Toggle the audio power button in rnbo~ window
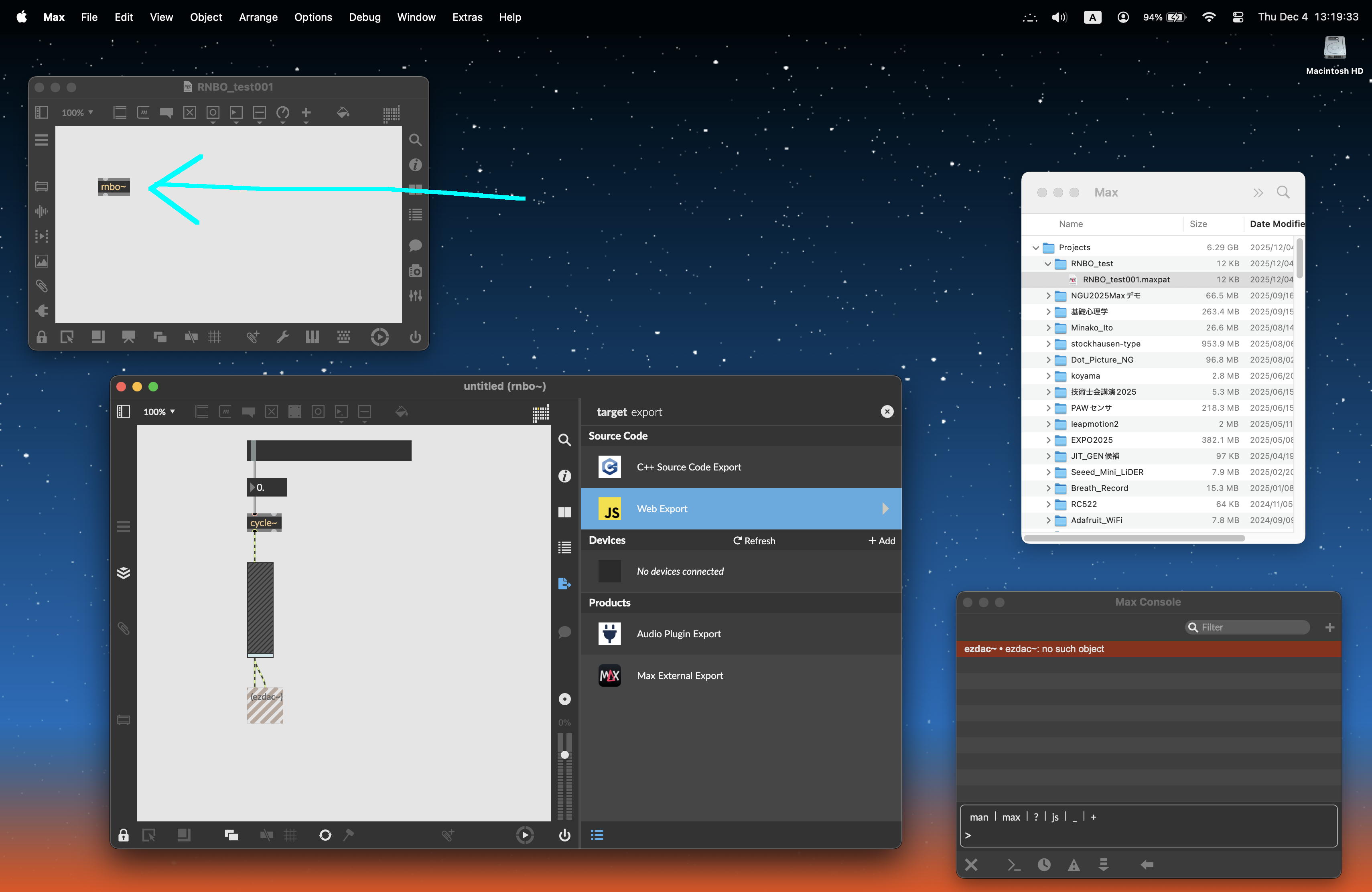This screenshot has width=1372, height=892. (x=564, y=835)
